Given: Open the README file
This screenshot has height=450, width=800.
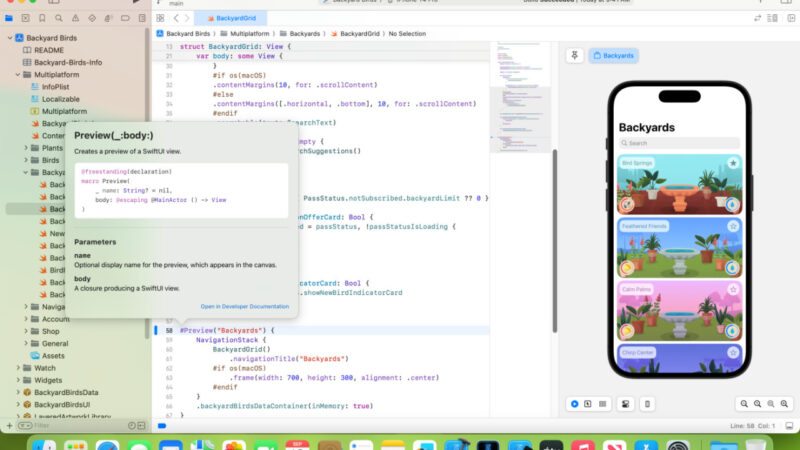Looking at the screenshot, I should (x=49, y=50).
